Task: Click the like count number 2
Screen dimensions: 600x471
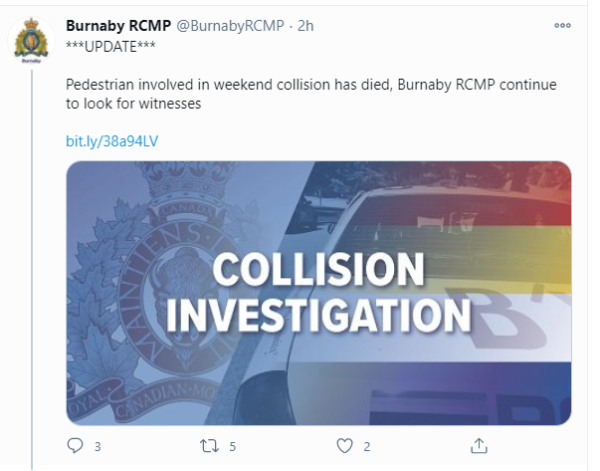Action: 368,445
